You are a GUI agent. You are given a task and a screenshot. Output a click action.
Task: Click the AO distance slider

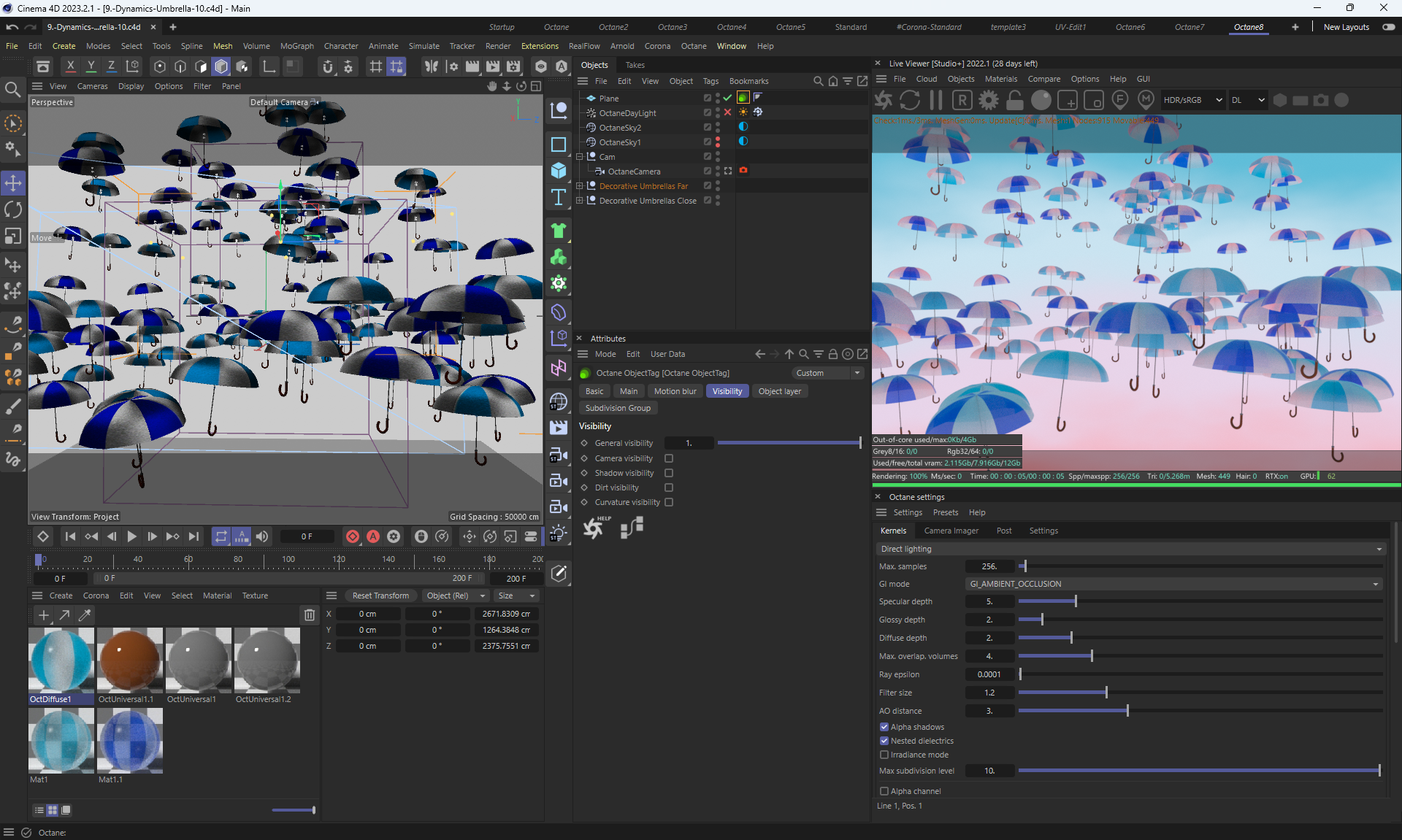(x=1127, y=711)
